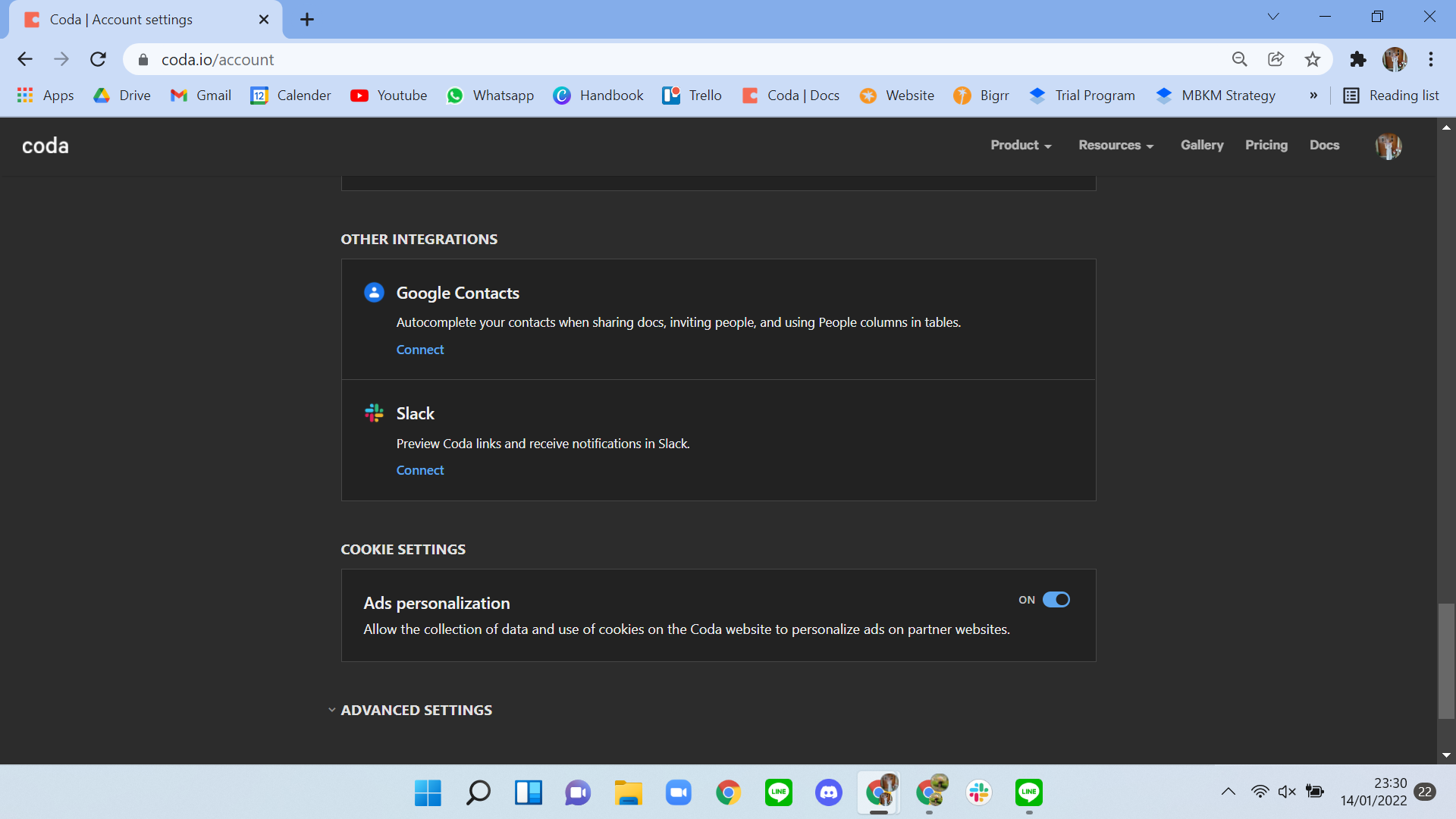
Task: Toggle Ads personalization switch off
Action: (x=1056, y=600)
